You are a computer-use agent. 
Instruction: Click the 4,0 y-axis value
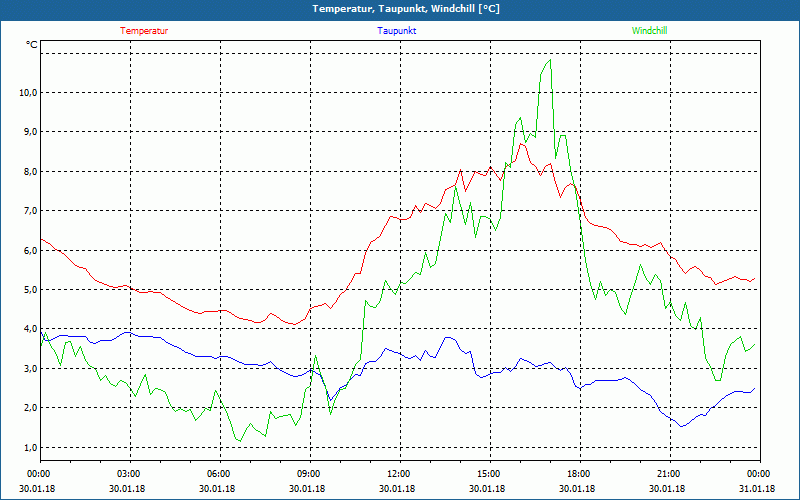click(x=30, y=329)
